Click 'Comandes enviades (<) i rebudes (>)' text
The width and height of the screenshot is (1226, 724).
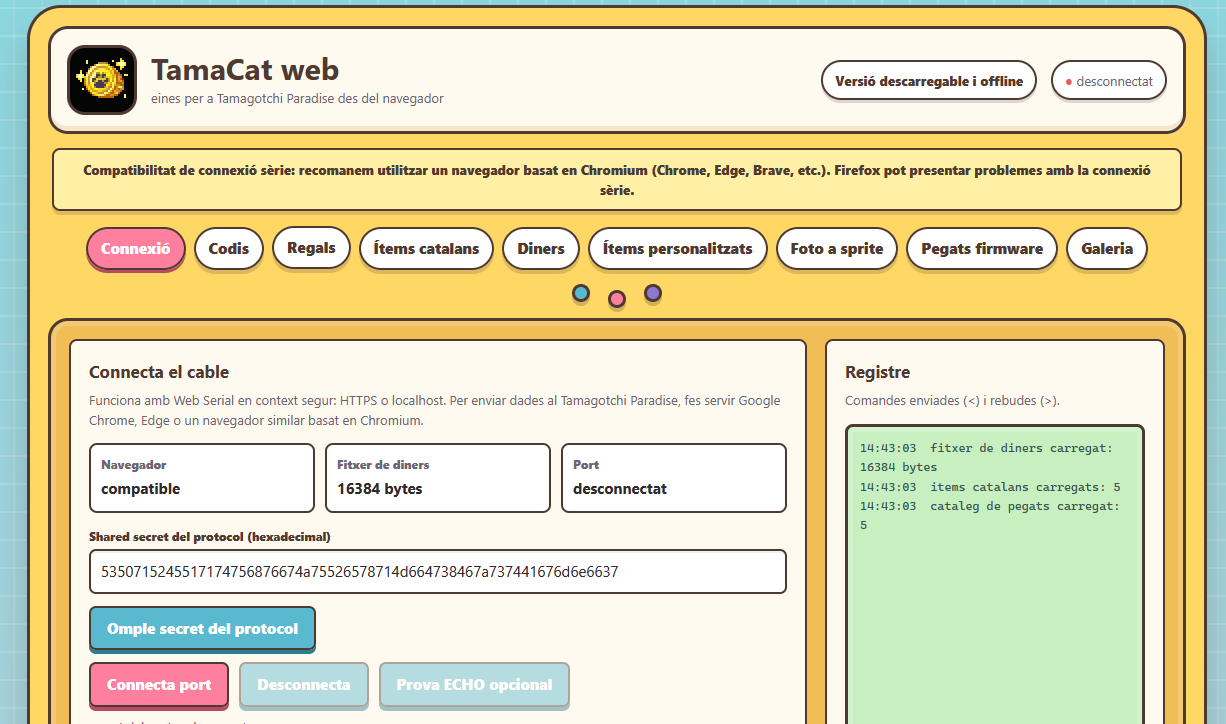(x=952, y=401)
